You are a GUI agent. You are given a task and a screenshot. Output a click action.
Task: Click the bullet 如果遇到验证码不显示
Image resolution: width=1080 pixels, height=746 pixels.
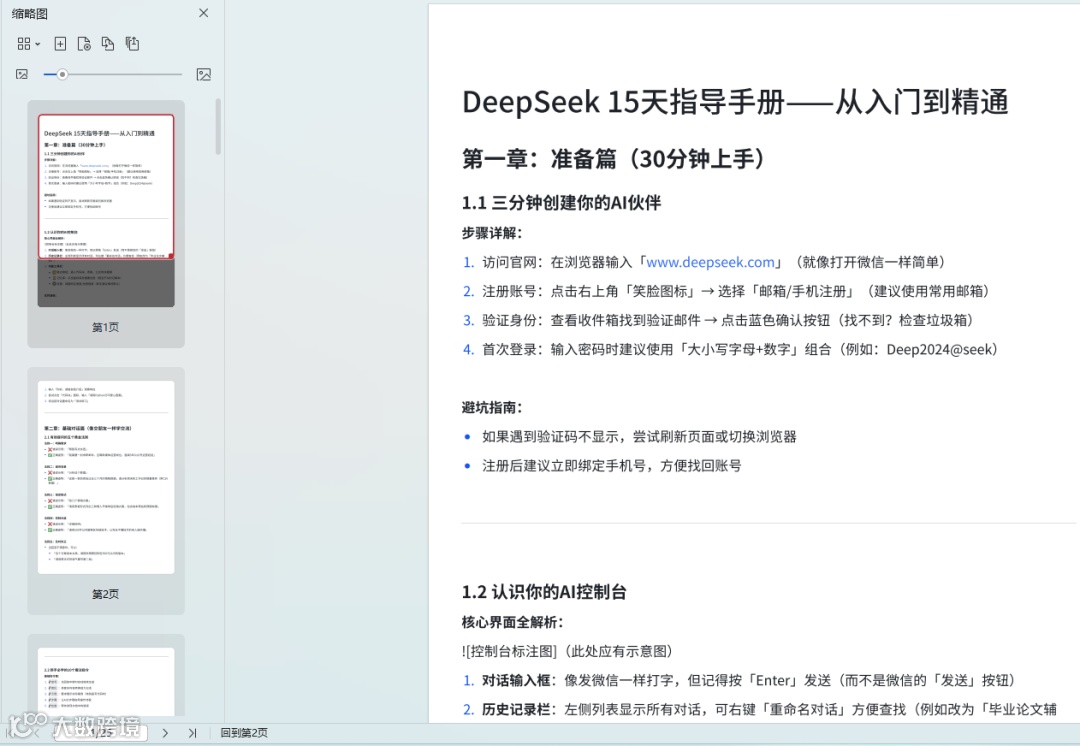[x=639, y=437]
